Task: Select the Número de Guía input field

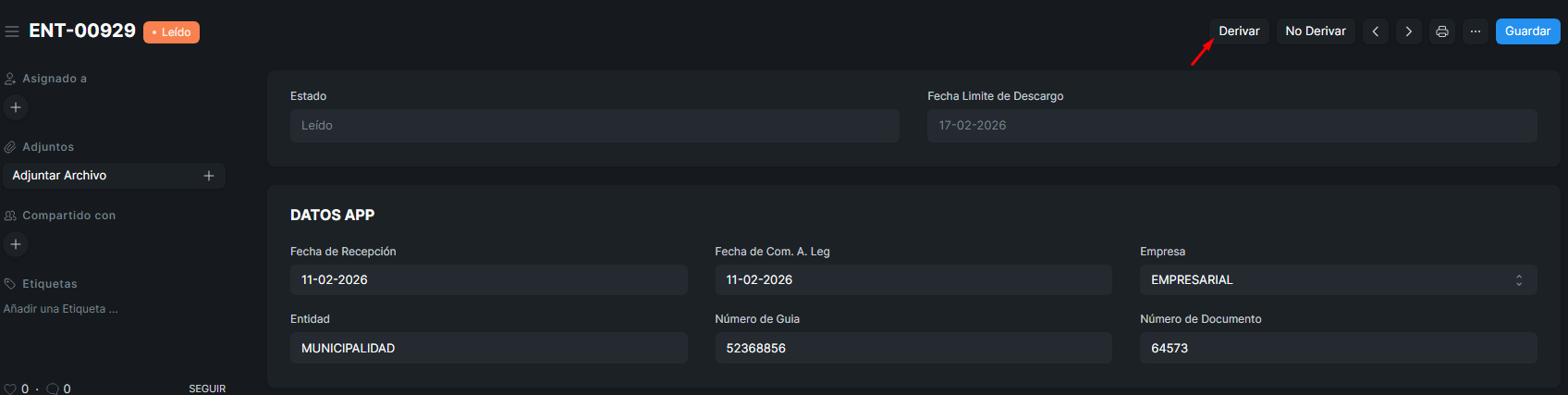Action: pos(913,349)
